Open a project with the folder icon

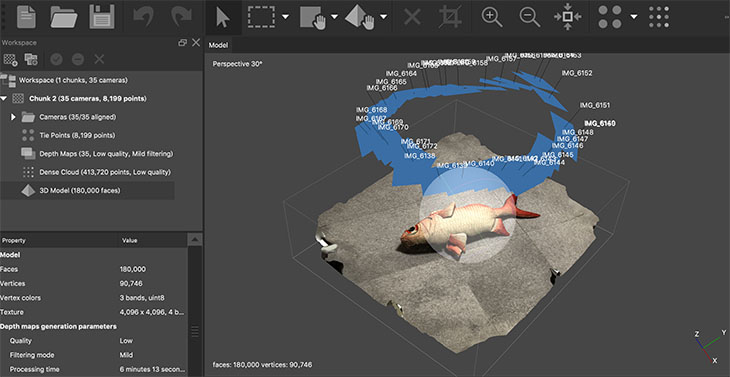pos(64,17)
